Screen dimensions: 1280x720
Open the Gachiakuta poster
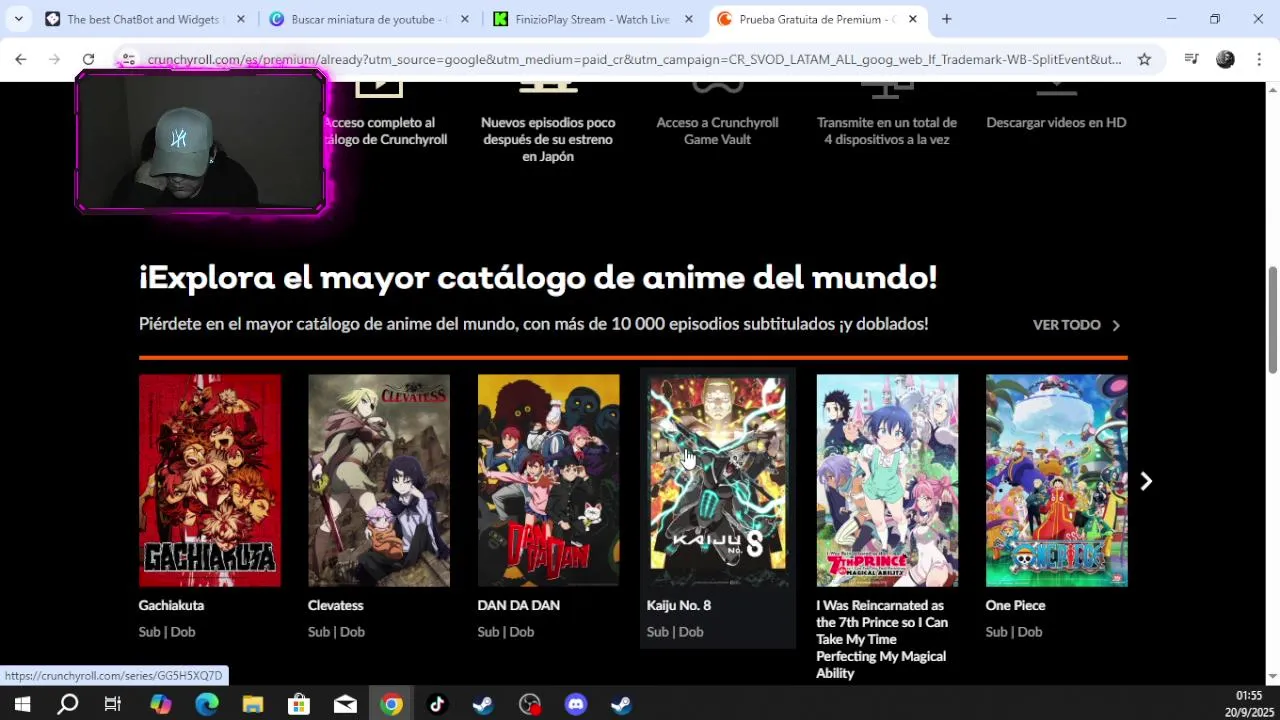[210, 480]
